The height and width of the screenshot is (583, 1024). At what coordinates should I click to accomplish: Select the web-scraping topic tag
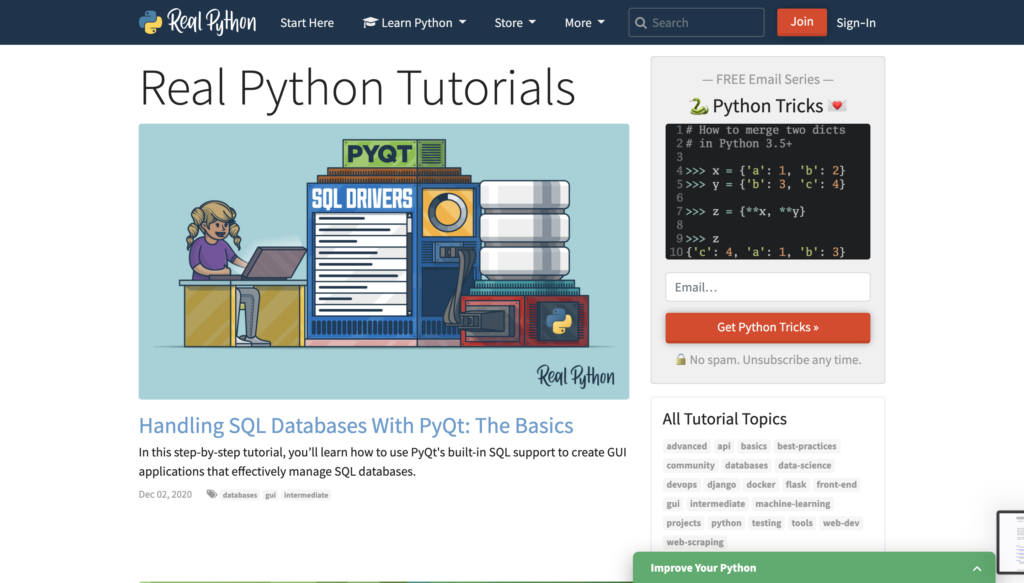point(695,543)
